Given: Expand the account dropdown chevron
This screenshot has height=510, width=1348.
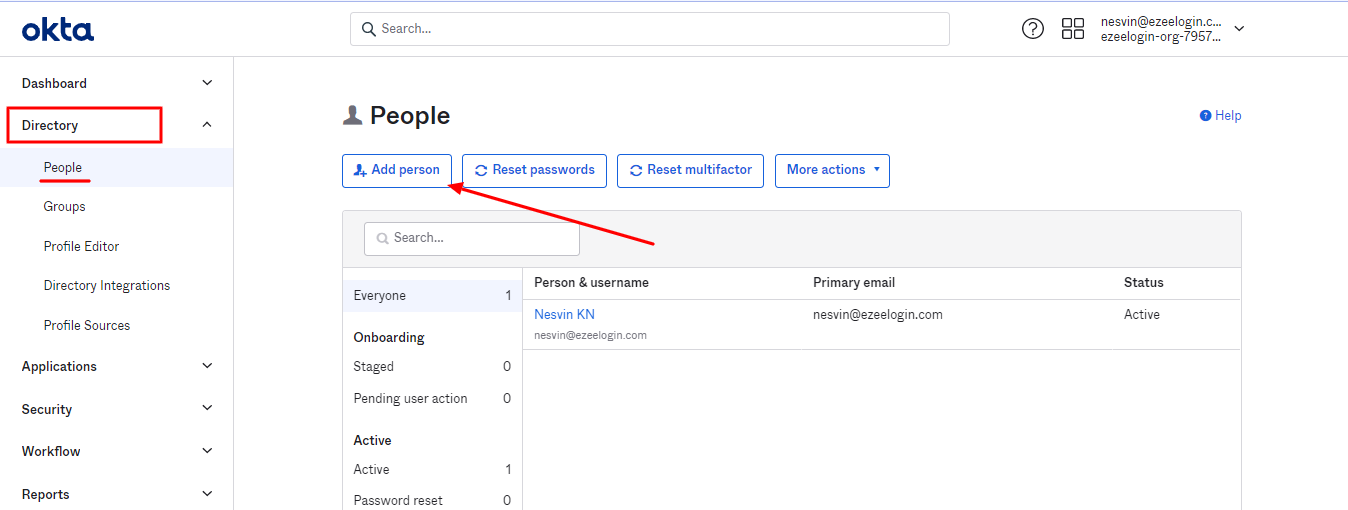Looking at the screenshot, I should [1239, 29].
